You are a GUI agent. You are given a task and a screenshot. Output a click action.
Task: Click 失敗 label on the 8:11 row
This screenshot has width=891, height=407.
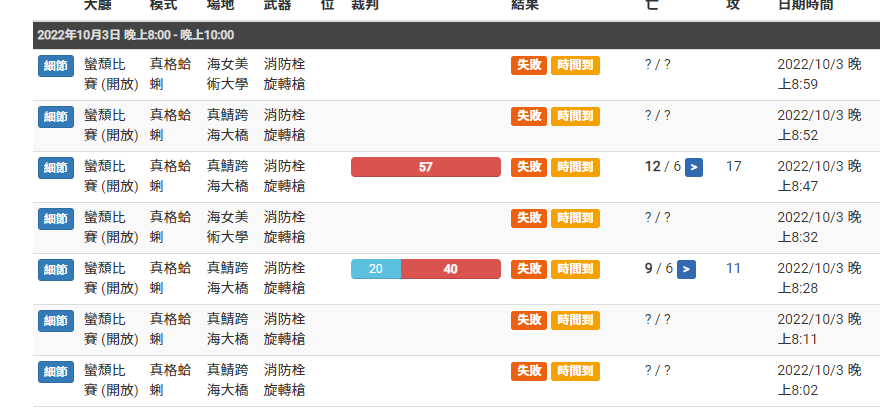point(529,320)
